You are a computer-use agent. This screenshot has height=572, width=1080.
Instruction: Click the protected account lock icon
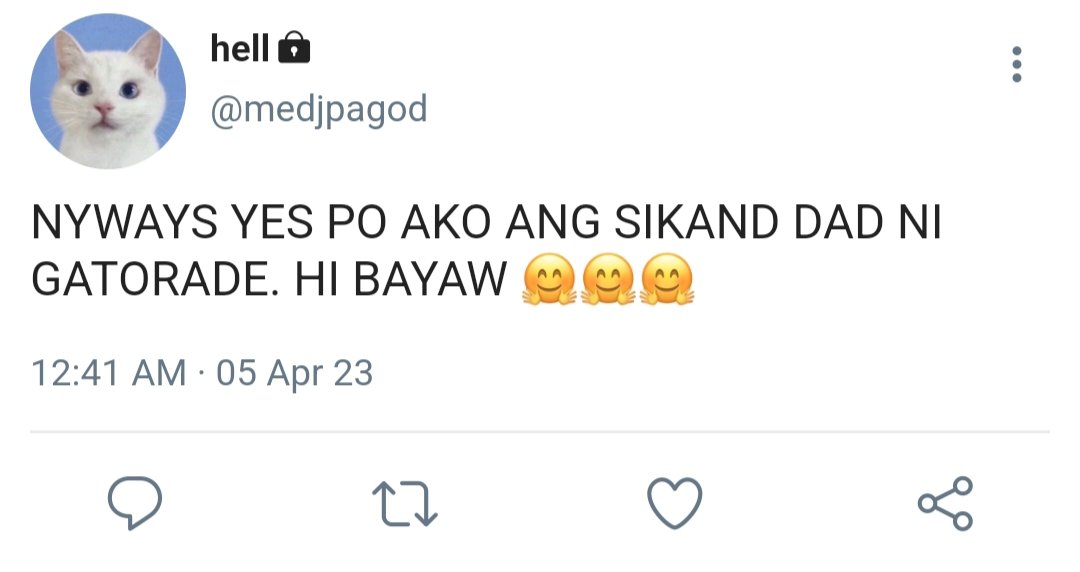[294, 48]
